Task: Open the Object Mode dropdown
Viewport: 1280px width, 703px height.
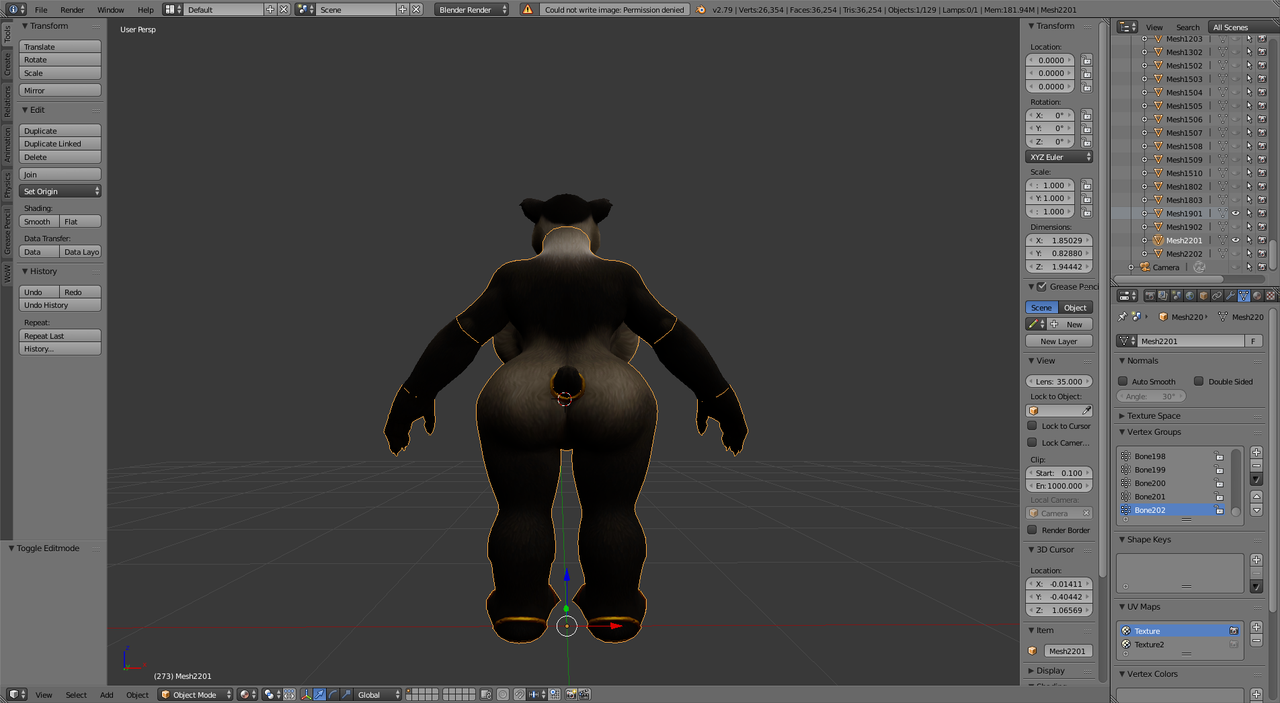Action: coord(195,694)
